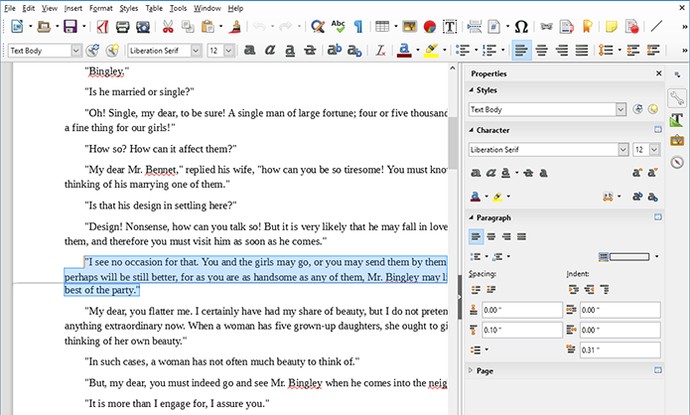
Task: Open line spacing dropdown in toolbar
Action: tap(619, 51)
